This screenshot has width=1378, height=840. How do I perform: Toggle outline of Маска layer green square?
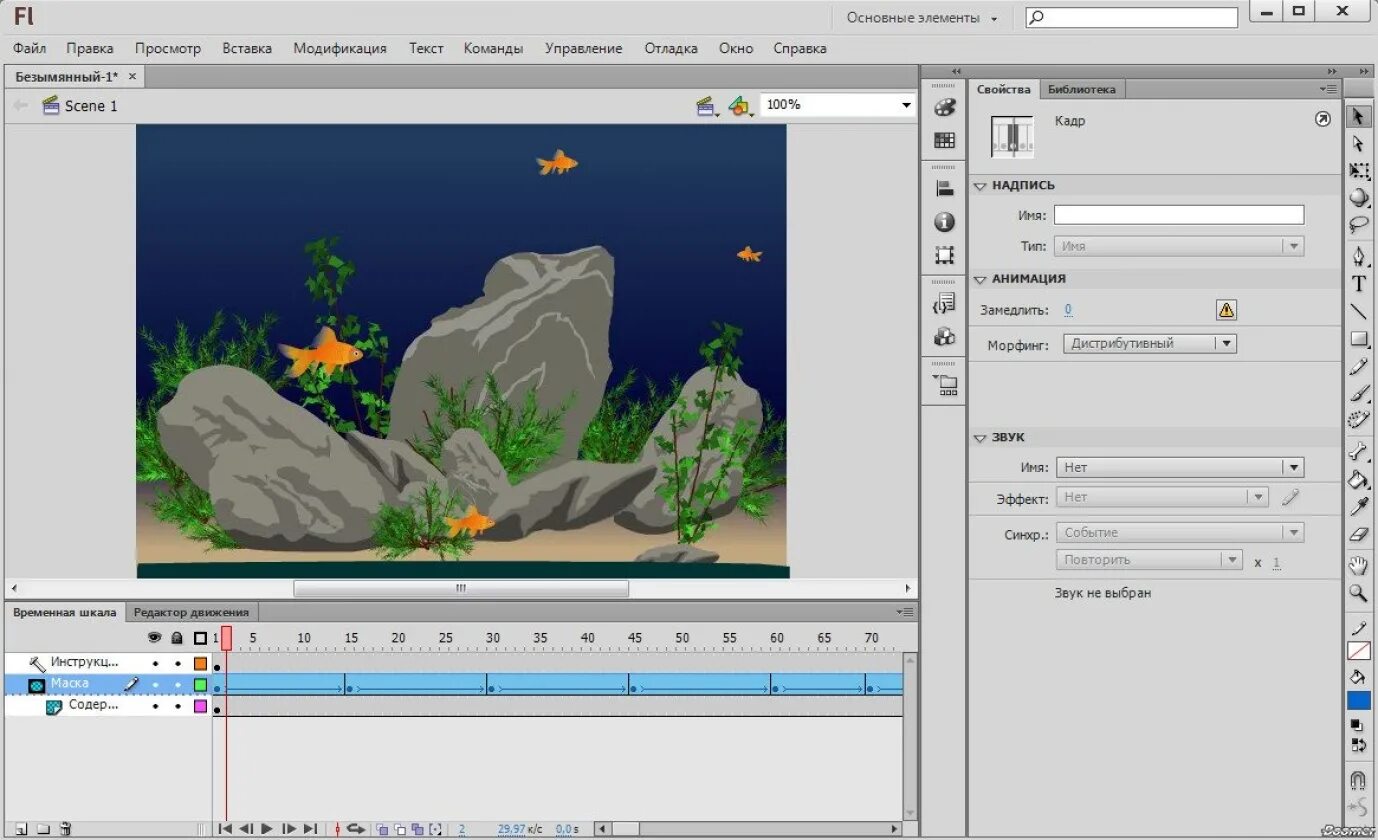(x=200, y=685)
